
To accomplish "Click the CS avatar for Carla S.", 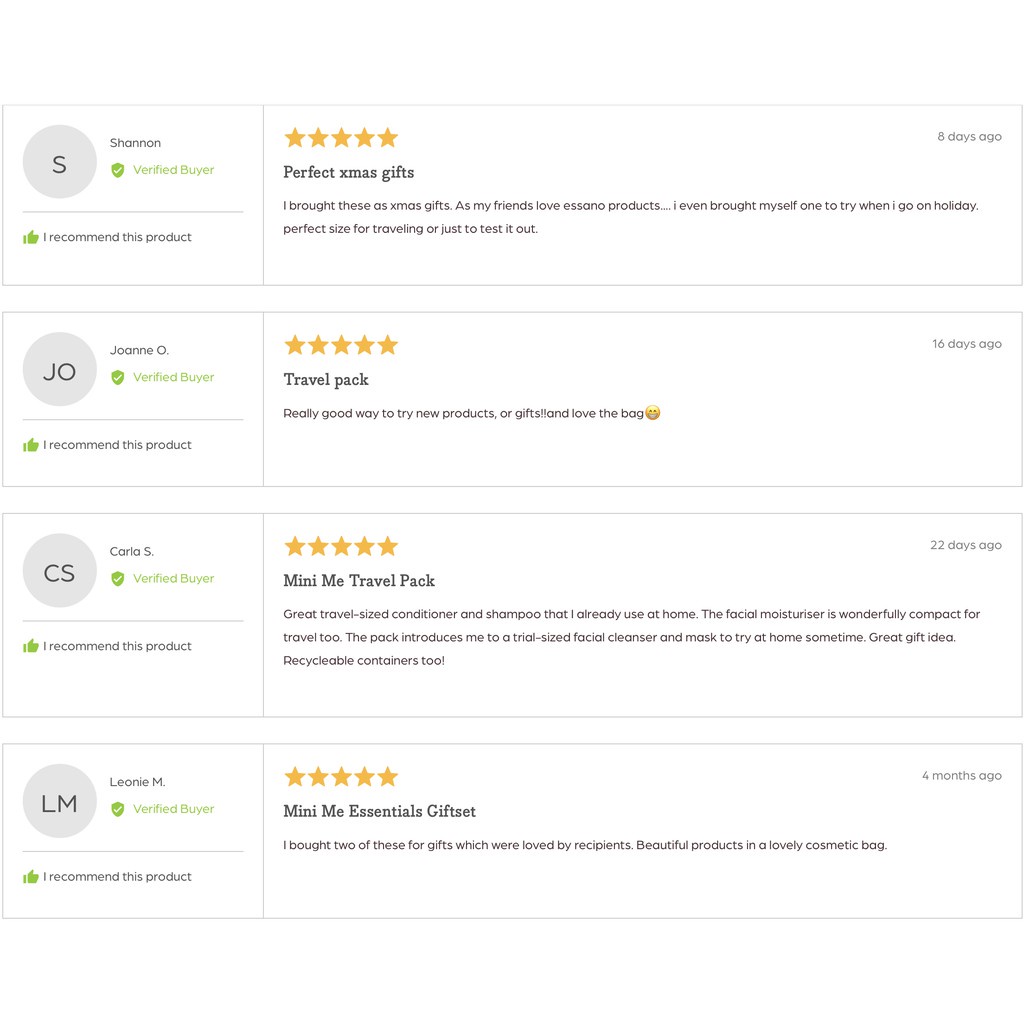I will [59, 571].
